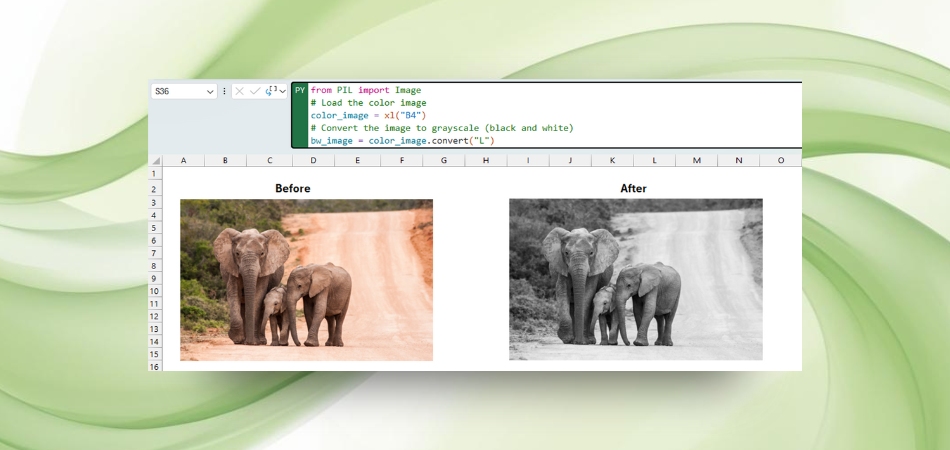Select row 1 header
Viewport: 950px width, 450px height.
[x=155, y=174]
